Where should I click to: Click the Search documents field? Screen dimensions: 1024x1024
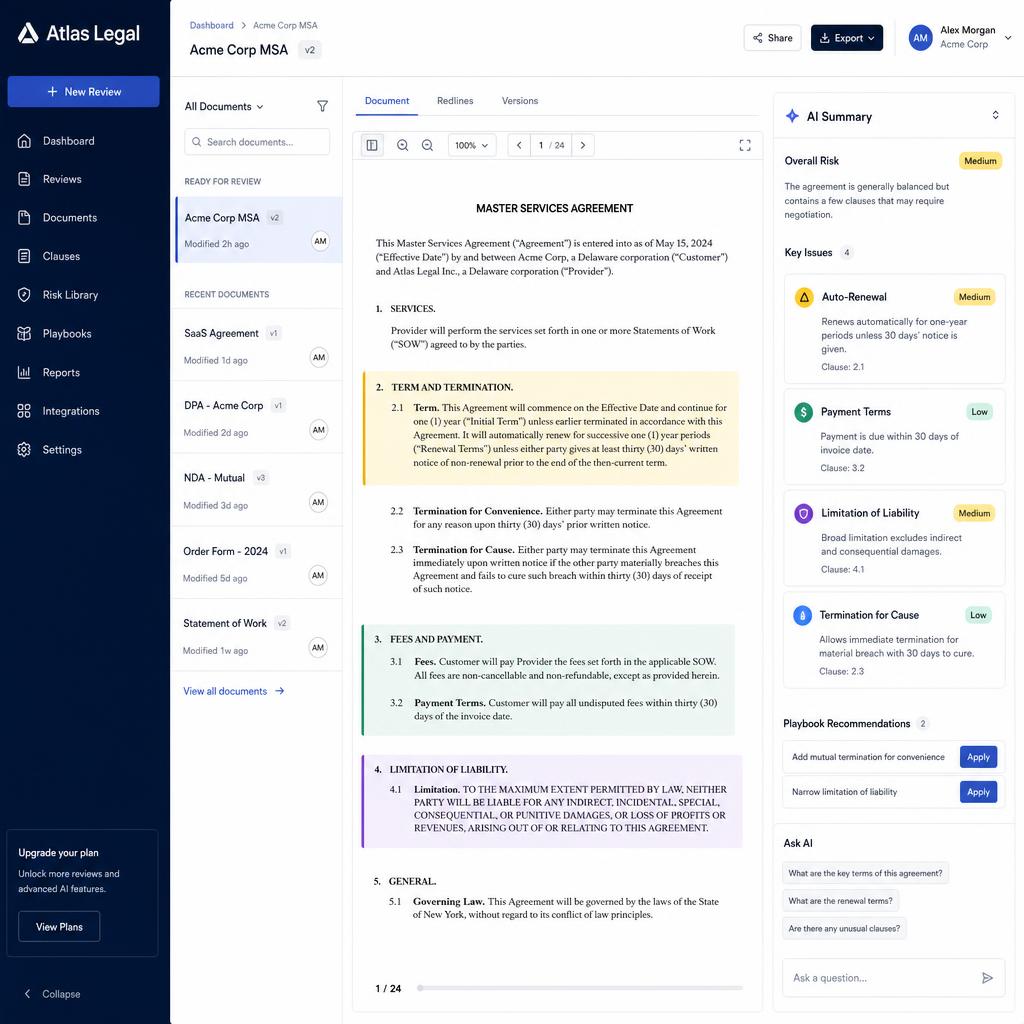coord(257,142)
